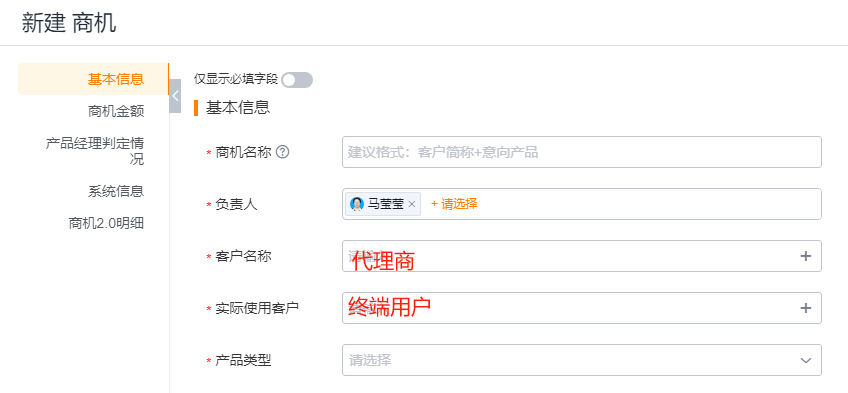Click 马莹莹's avatar in the 负责人 field
The width and height of the screenshot is (848, 393).
[356, 204]
